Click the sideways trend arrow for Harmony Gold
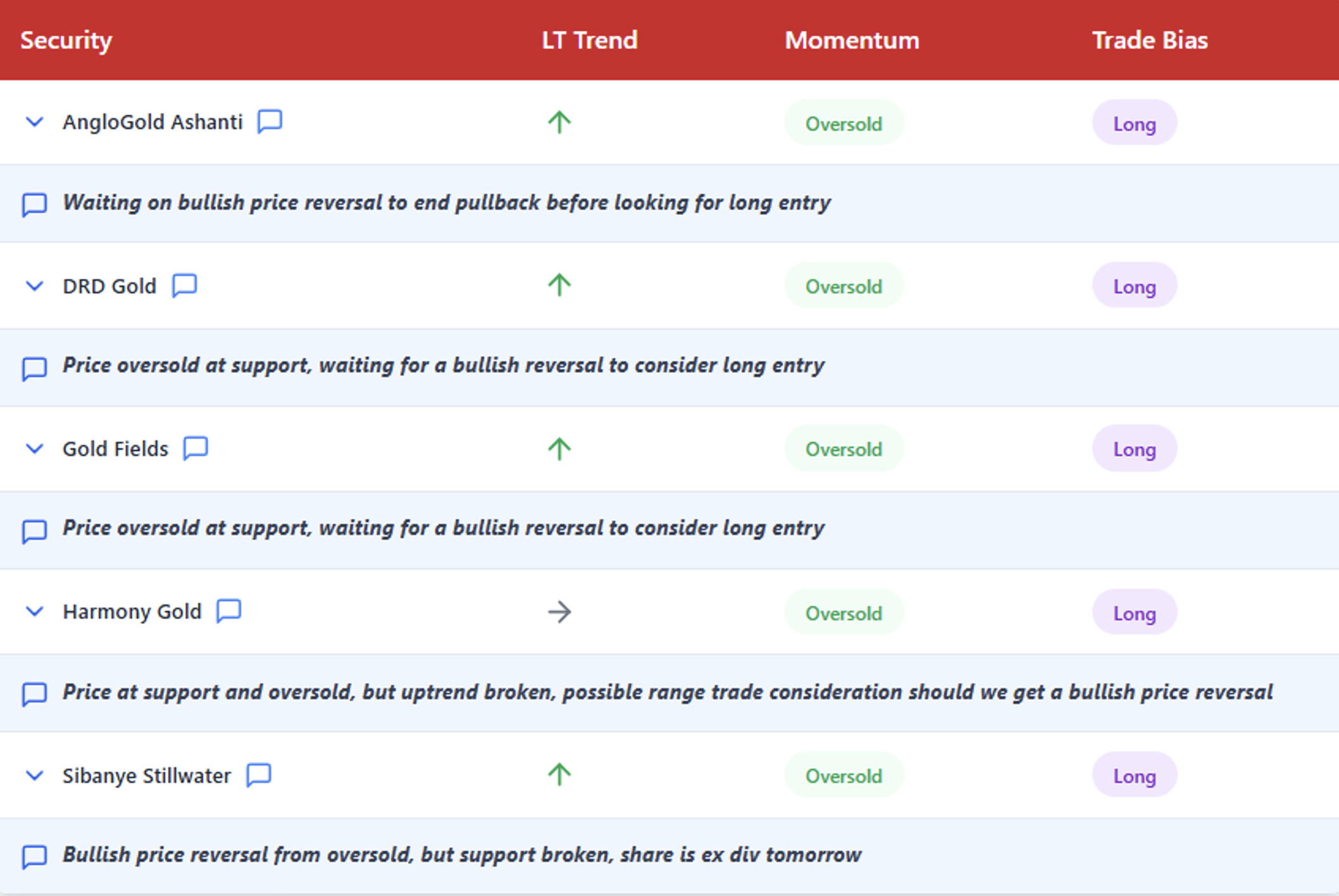Image resolution: width=1339 pixels, height=896 pixels. pyautogui.click(x=559, y=613)
